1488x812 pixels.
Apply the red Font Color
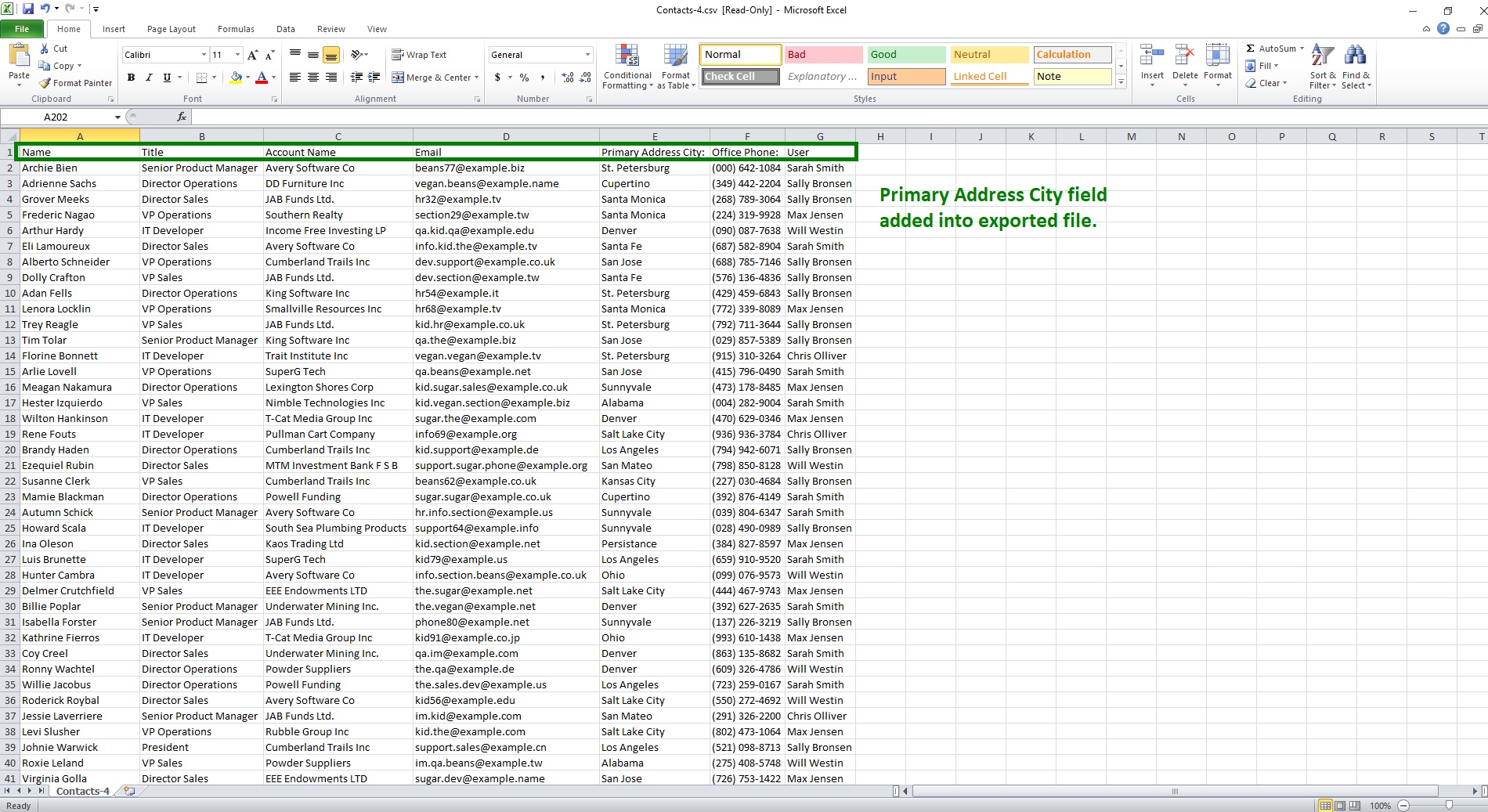click(x=262, y=78)
